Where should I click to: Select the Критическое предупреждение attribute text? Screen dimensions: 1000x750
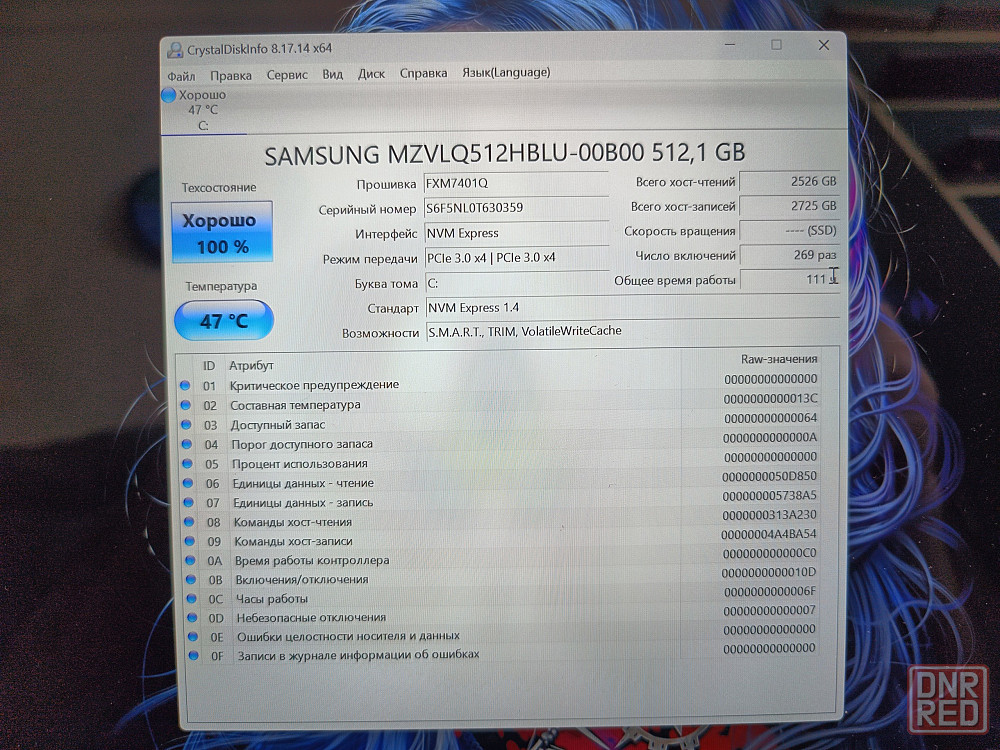tap(314, 385)
